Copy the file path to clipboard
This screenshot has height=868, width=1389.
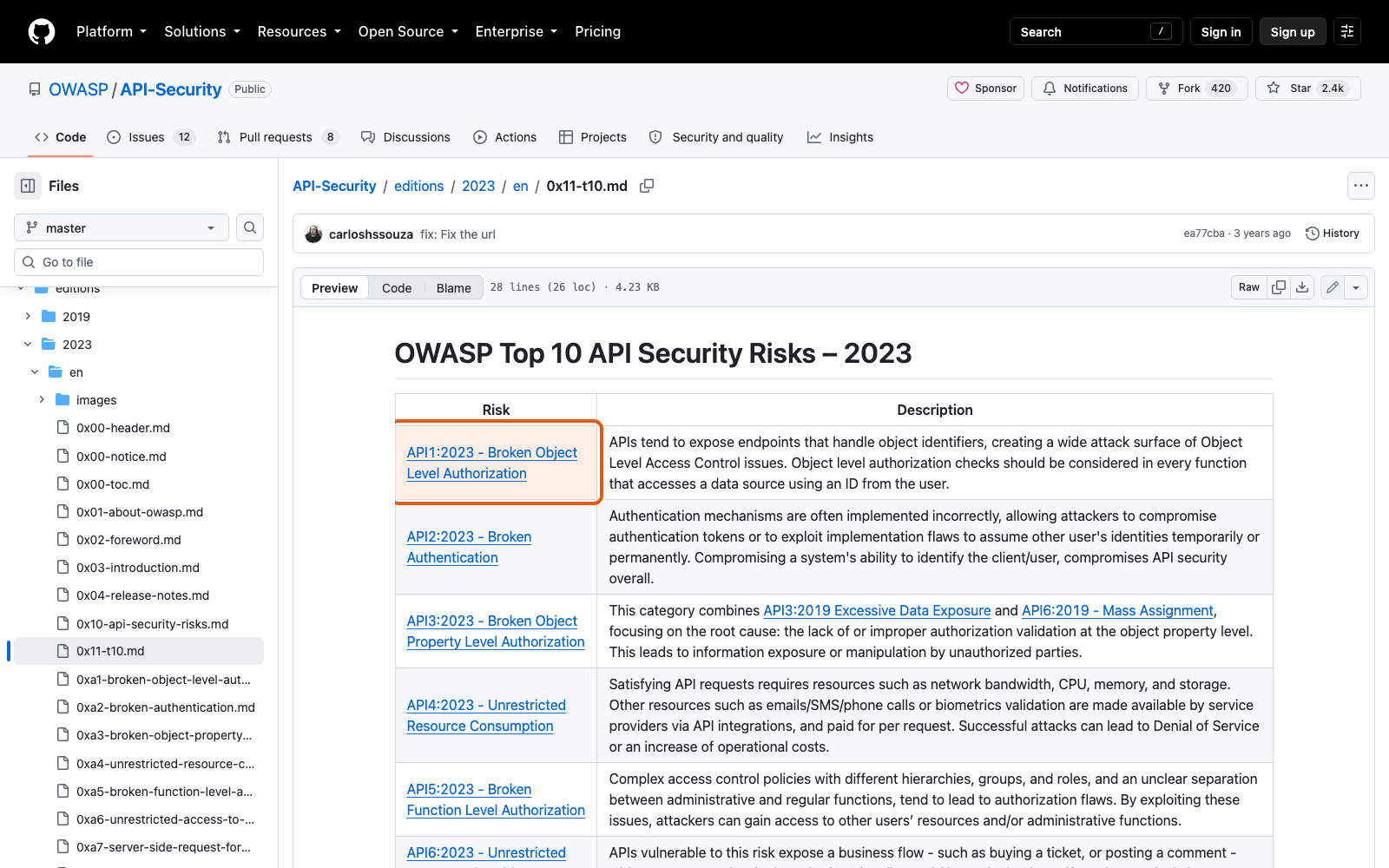(647, 186)
